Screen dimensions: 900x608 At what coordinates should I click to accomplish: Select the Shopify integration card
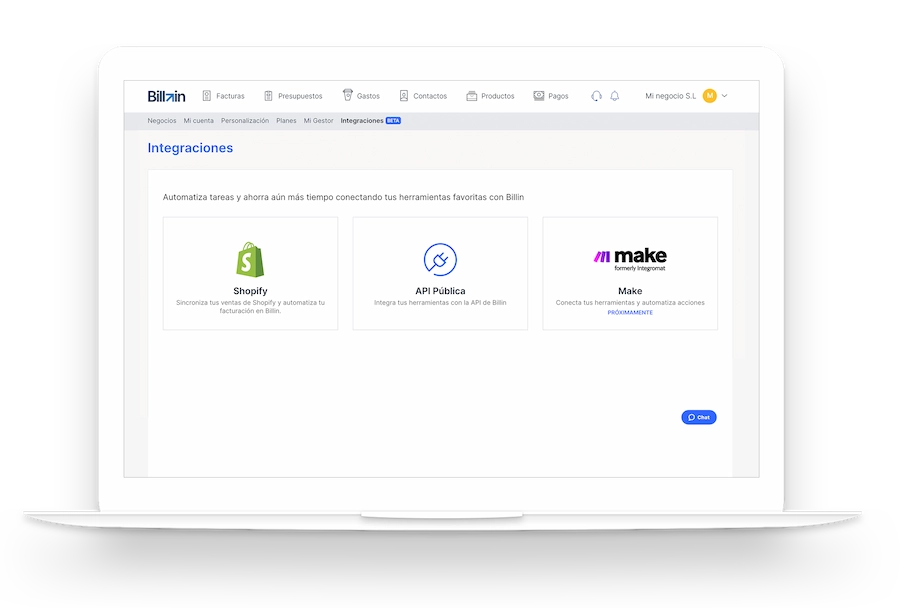pos(250,273)
